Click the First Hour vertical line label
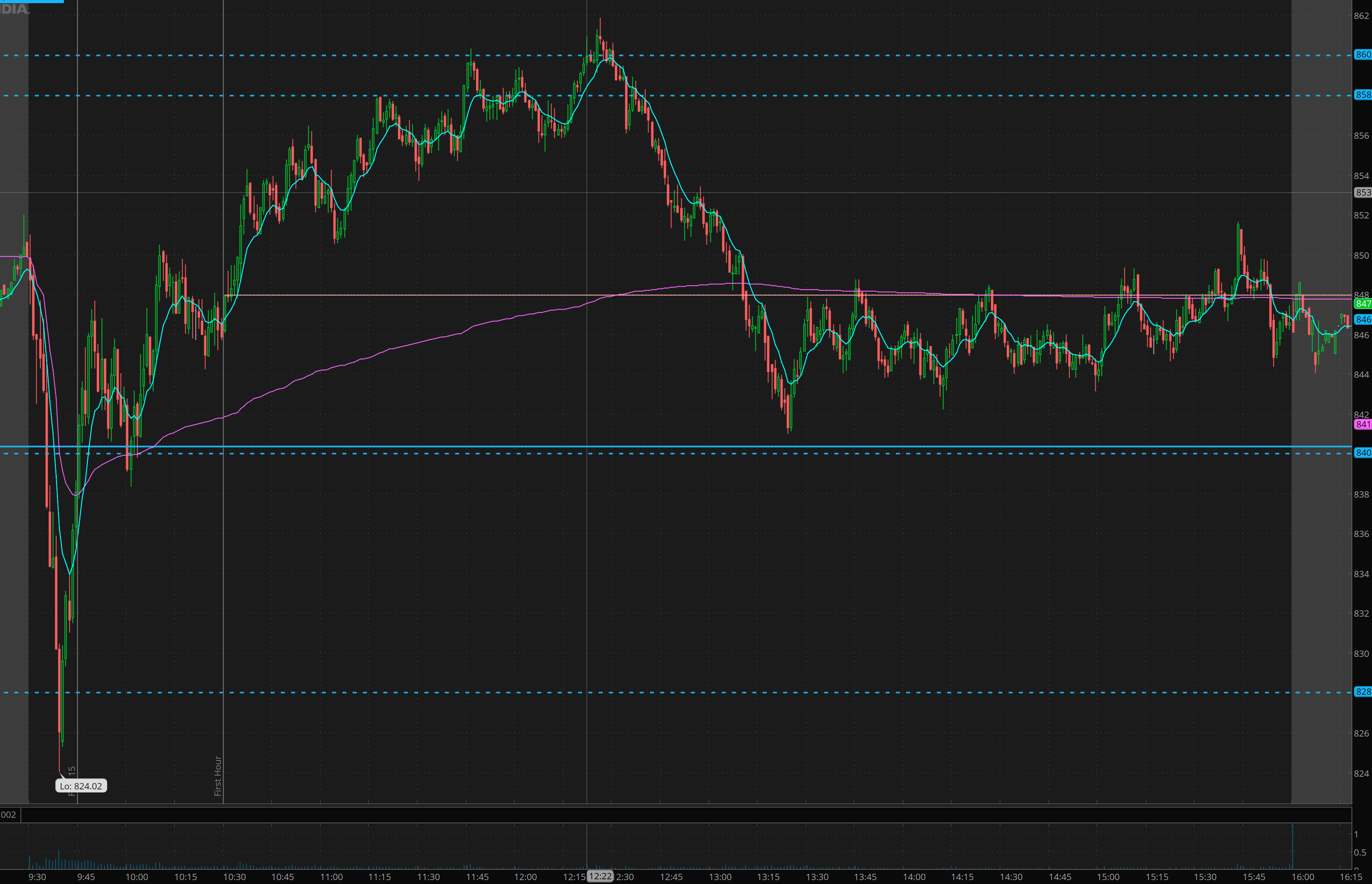 [x=218, y=776]
